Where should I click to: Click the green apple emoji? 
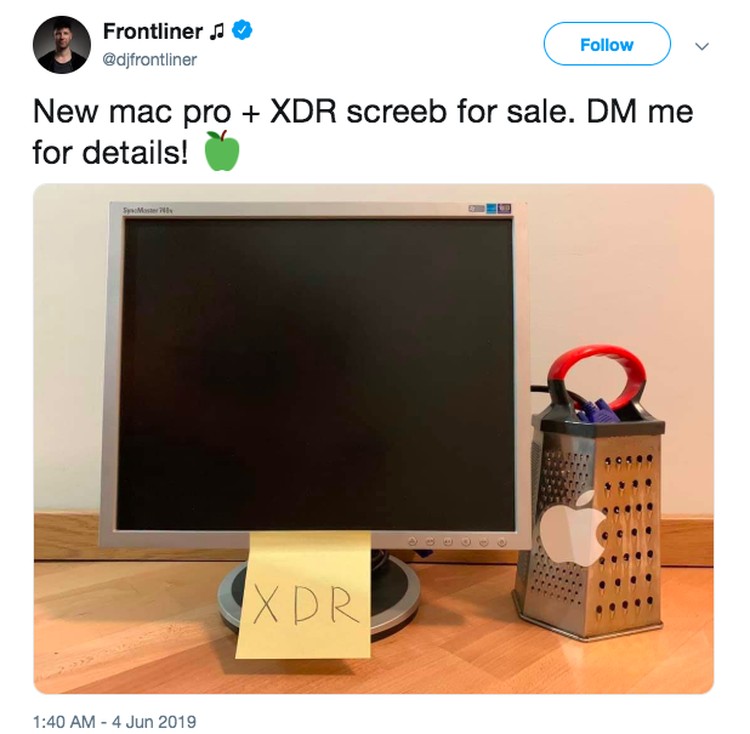pos(221,151)
